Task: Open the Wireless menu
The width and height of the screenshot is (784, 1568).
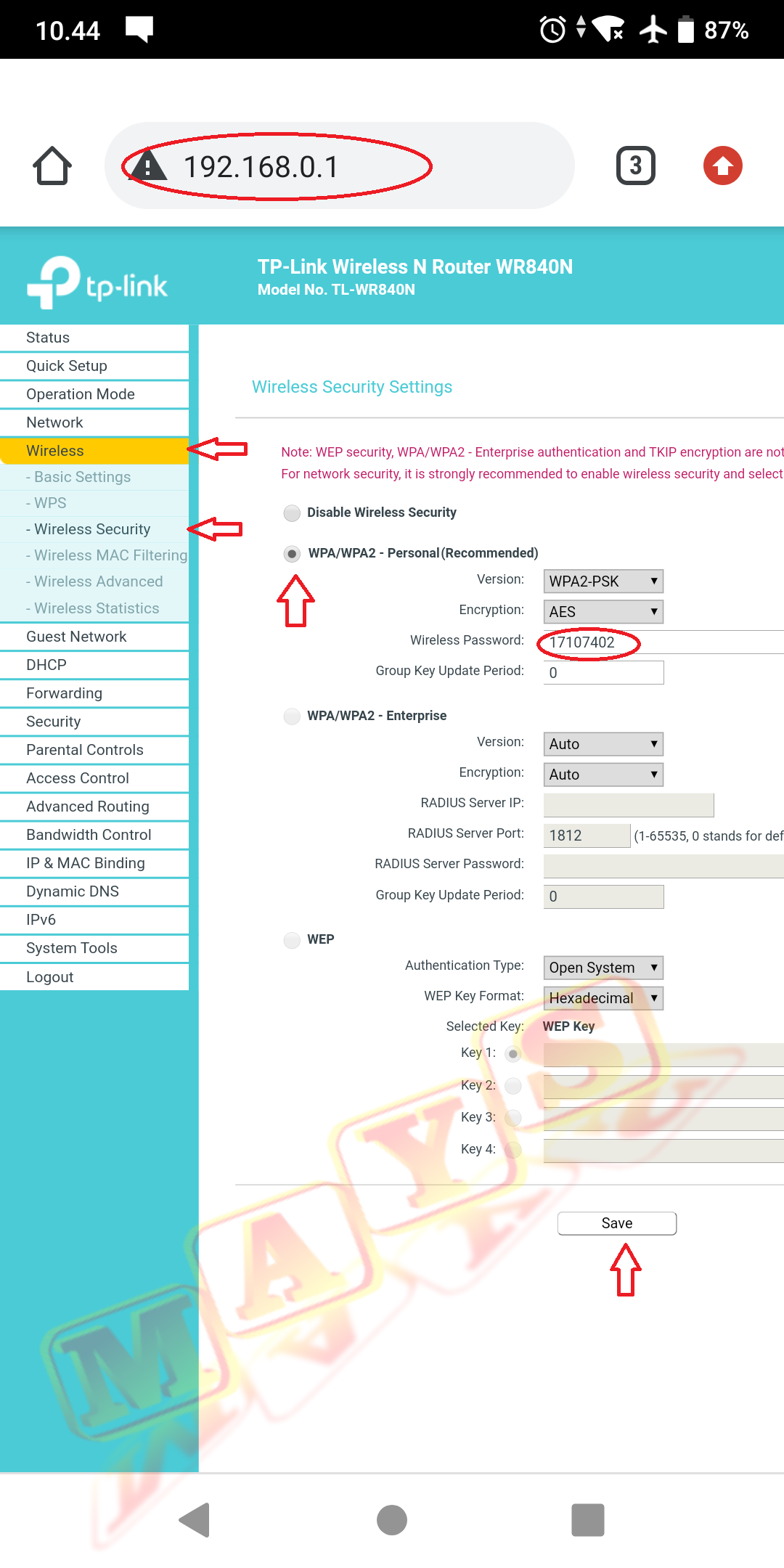Action: coord(94,451)
